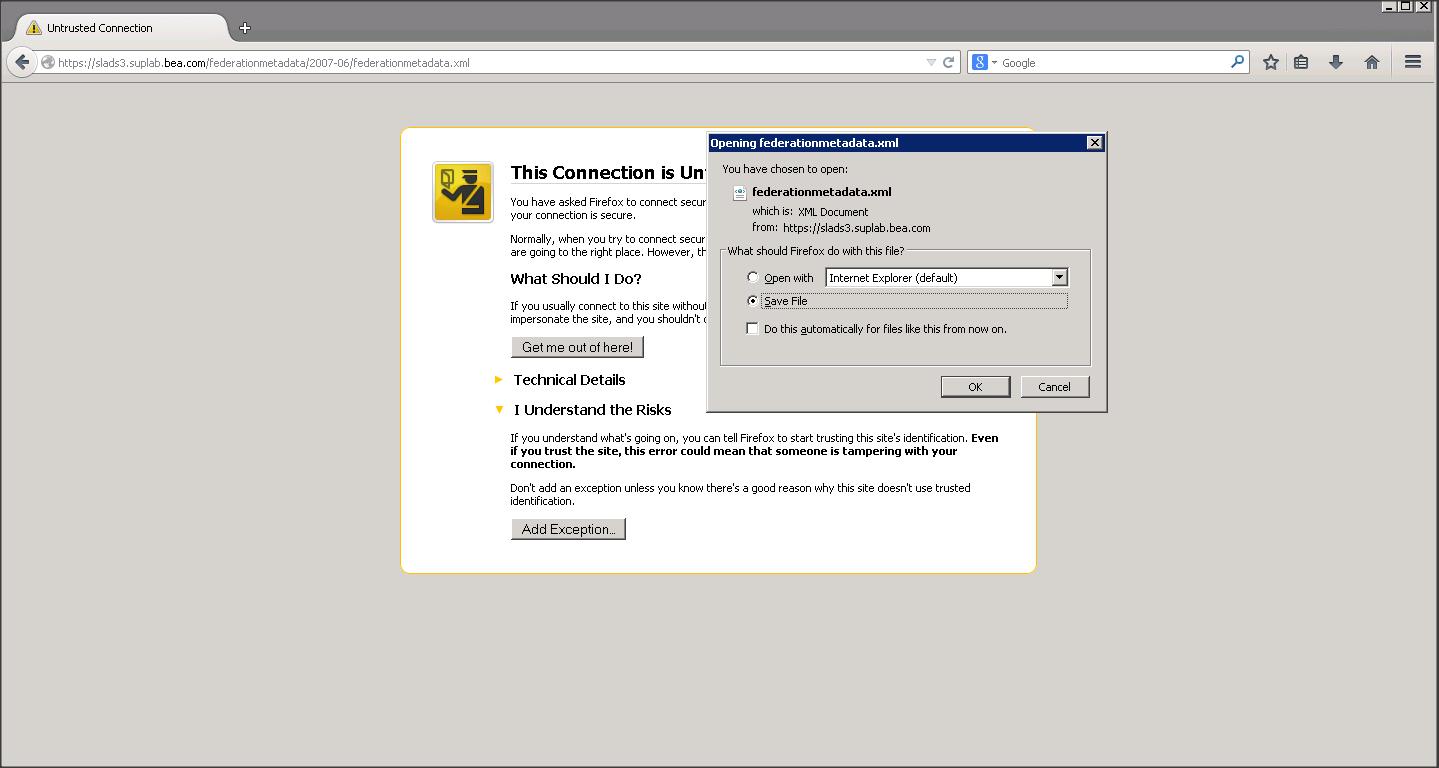Open the Internet Explorer (default) application dropdown
The height and width of the screenshot is (768, 1439).
click(947, 278)
